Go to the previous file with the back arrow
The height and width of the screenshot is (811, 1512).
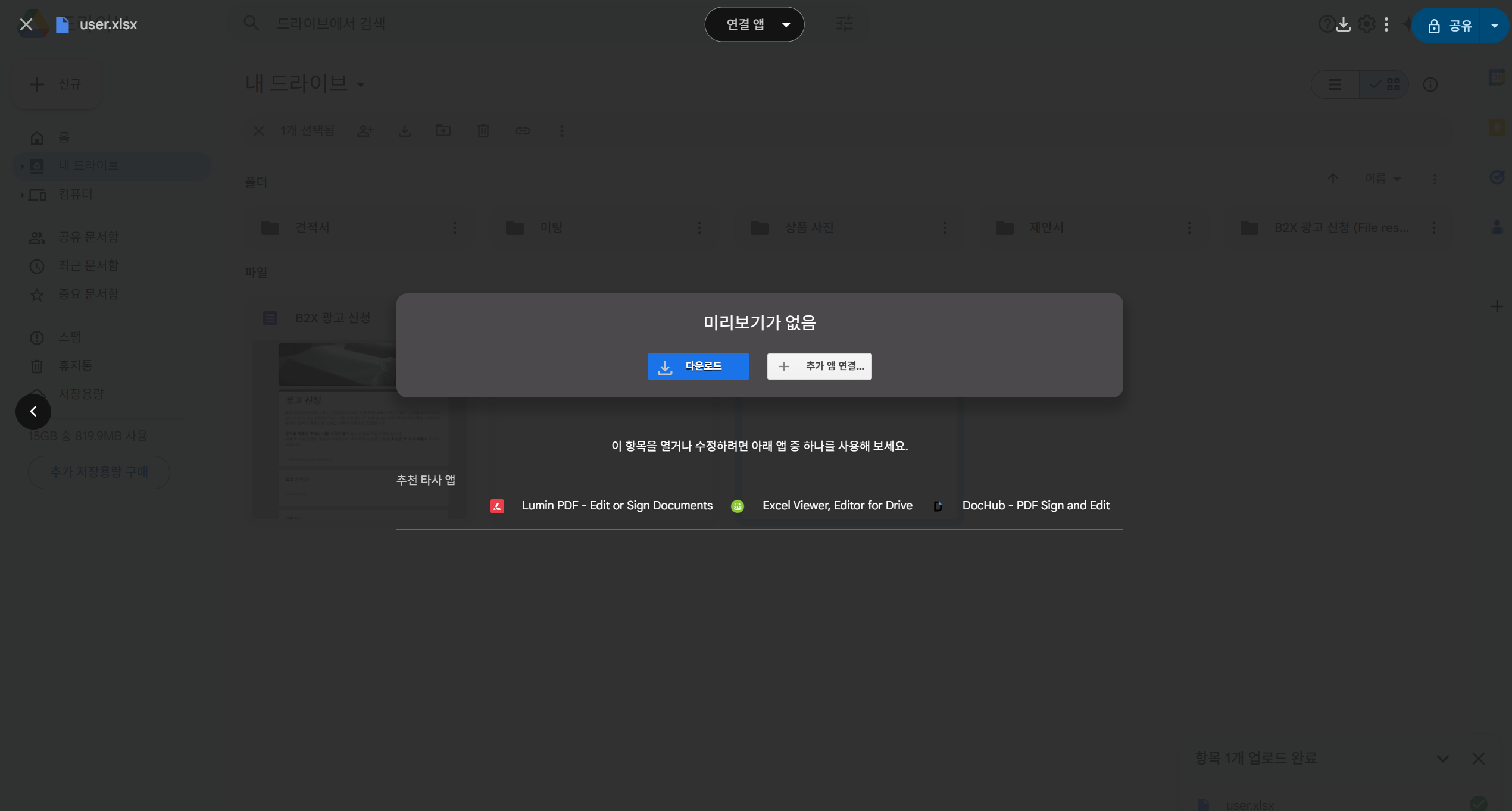pyautogui.click(x=33, y=411)
